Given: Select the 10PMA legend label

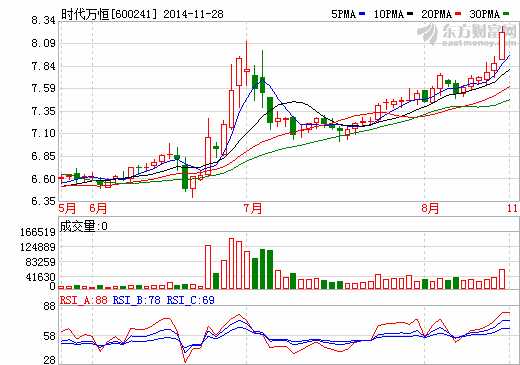Looking at the screenshot, I should [389, 14].
